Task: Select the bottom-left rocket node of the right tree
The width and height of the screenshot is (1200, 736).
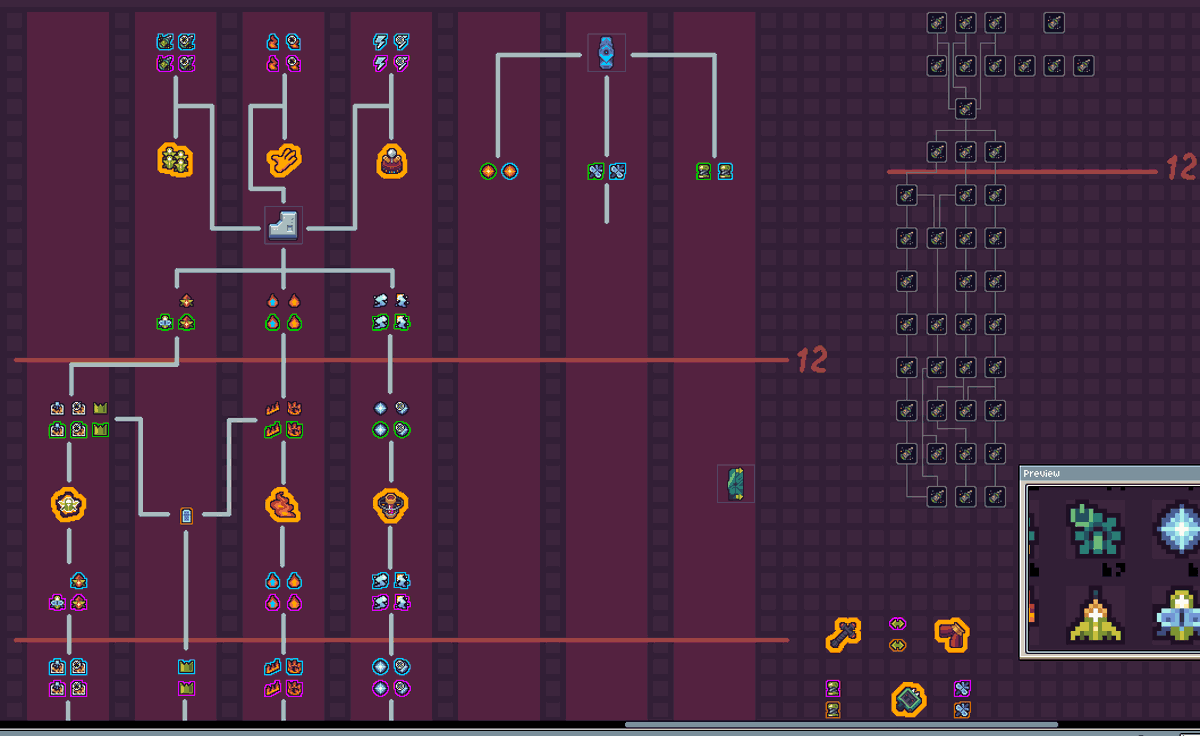Action: [936, 497]
